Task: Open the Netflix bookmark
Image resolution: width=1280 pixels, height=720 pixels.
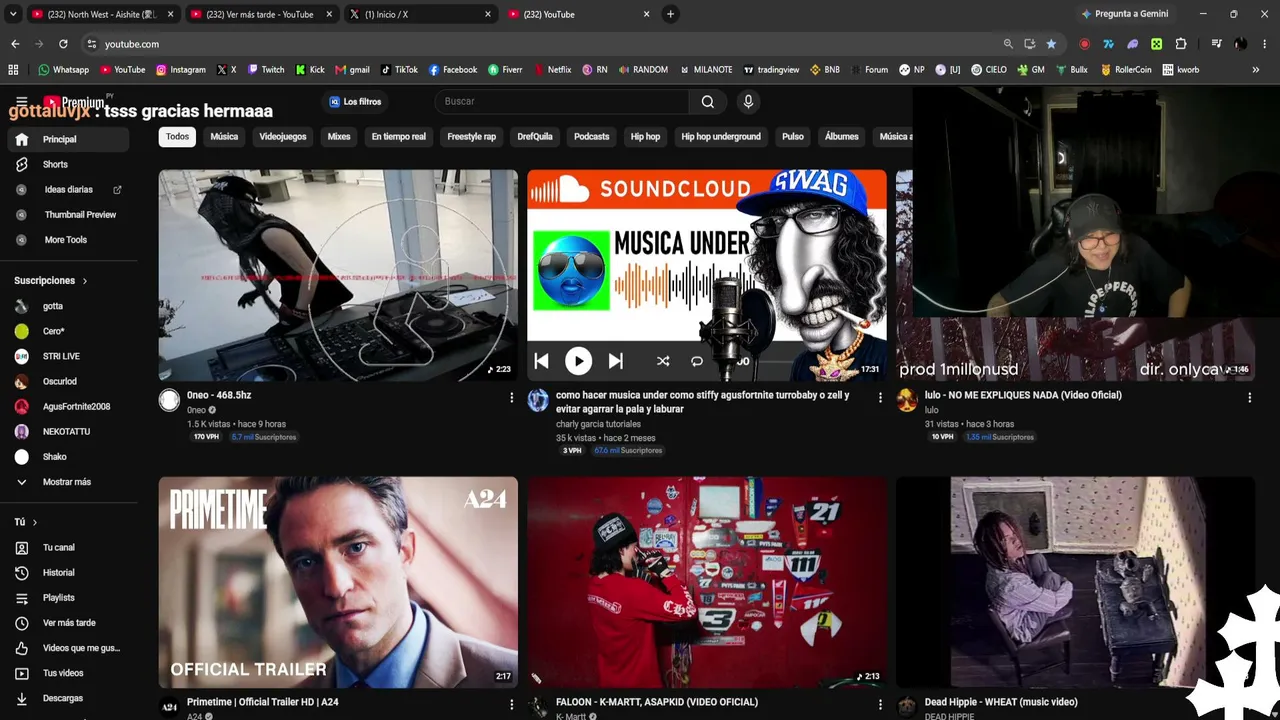Action: click(552, 70)
